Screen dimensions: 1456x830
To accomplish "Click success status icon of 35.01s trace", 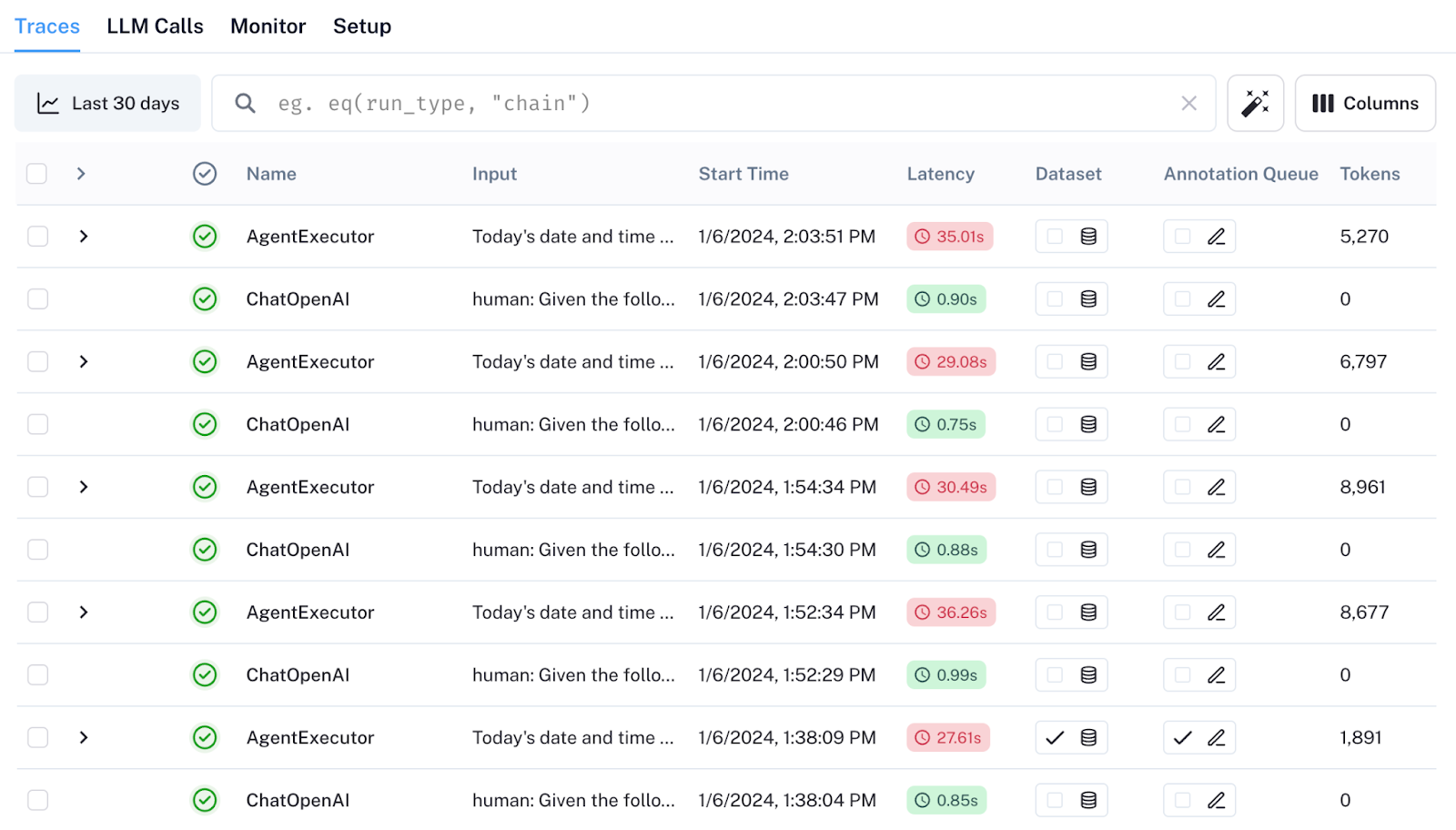I will [205, 237].
